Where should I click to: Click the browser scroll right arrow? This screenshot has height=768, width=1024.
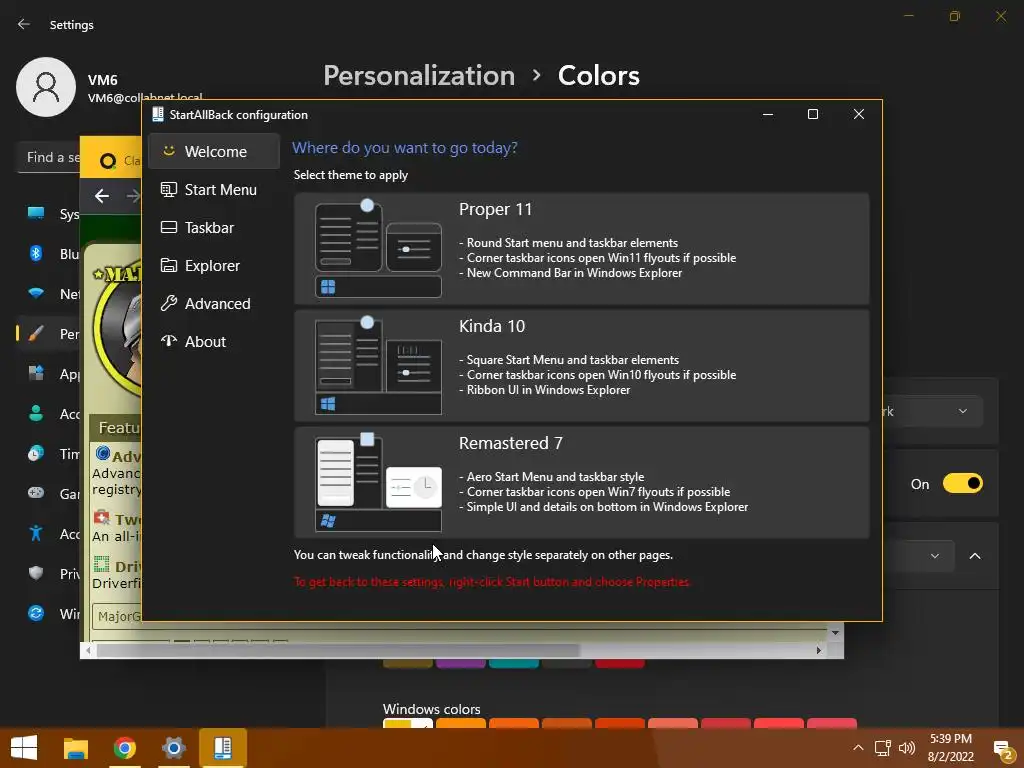click(818, 650)
